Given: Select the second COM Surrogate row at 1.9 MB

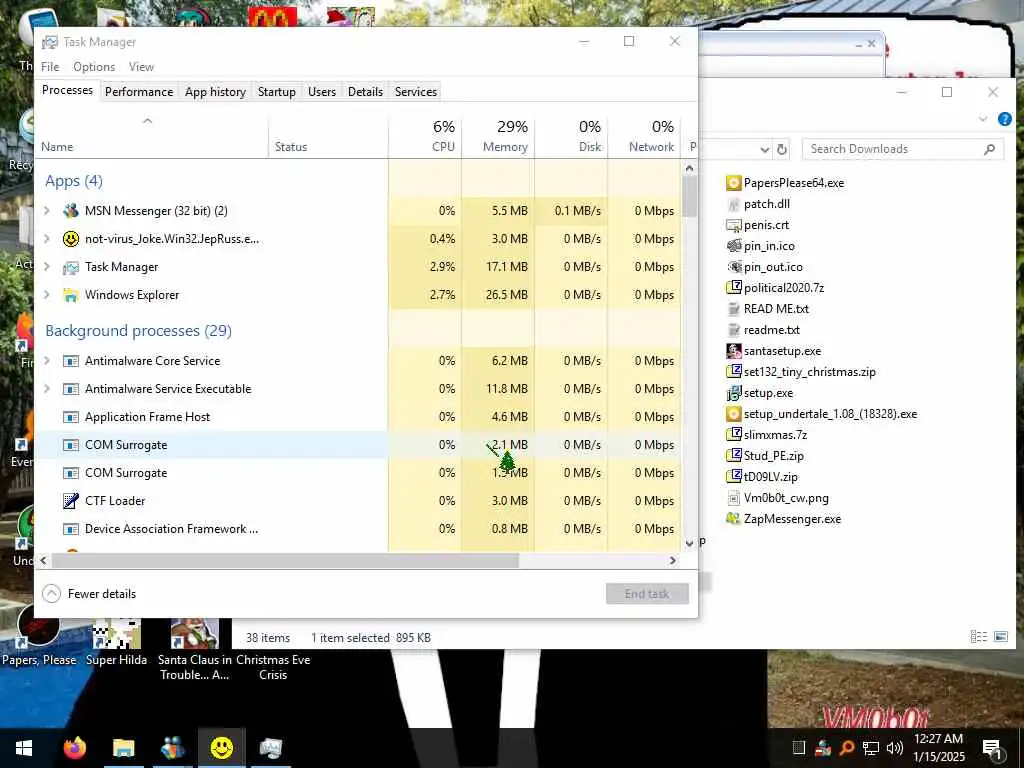Looking at the screenshot, I should point(357,473).
